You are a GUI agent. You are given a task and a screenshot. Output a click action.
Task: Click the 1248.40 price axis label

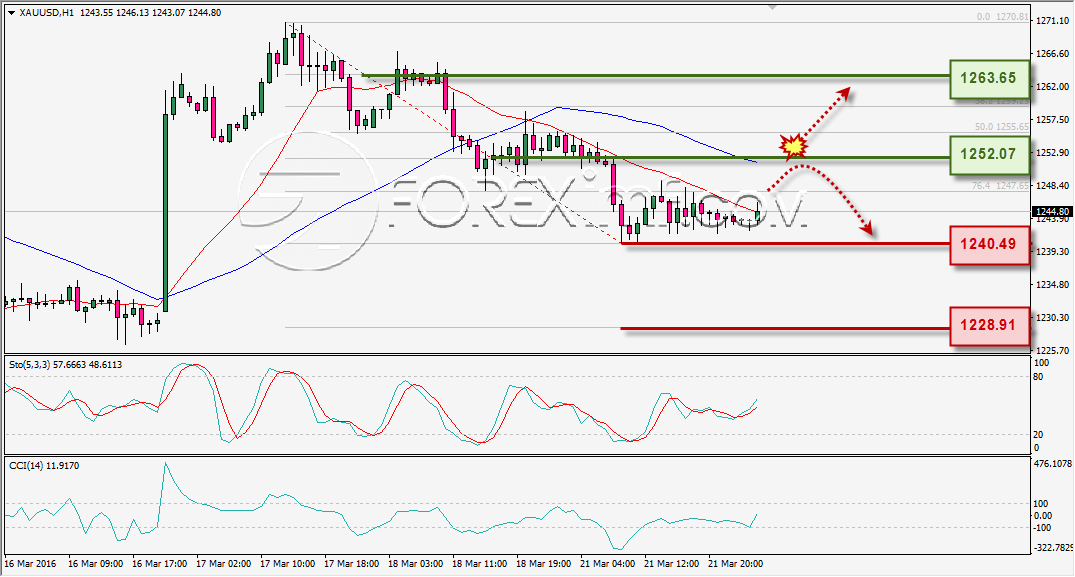[x=1052, y=185]
